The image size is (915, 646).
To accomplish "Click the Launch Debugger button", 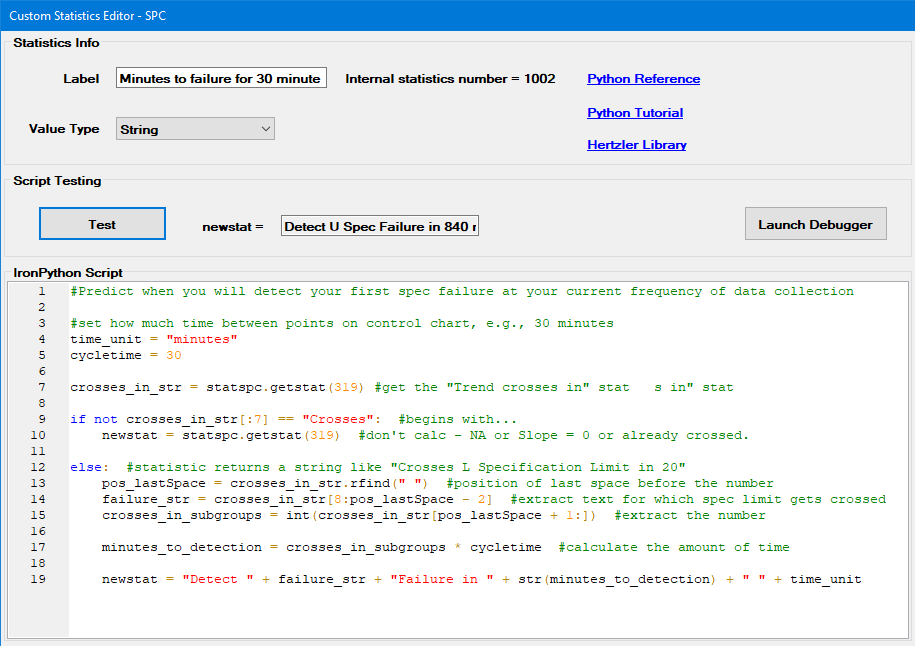I will click(815, 225).
